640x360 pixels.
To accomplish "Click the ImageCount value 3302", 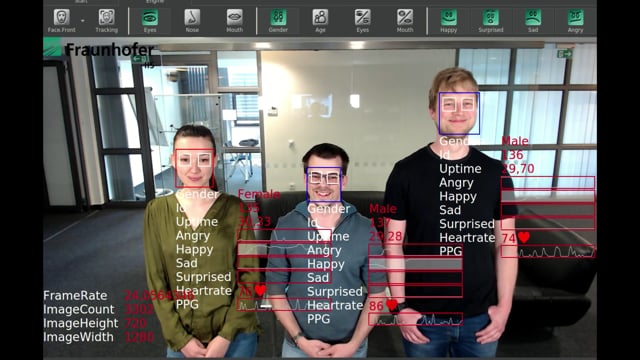I will click(x=139, y=309).
